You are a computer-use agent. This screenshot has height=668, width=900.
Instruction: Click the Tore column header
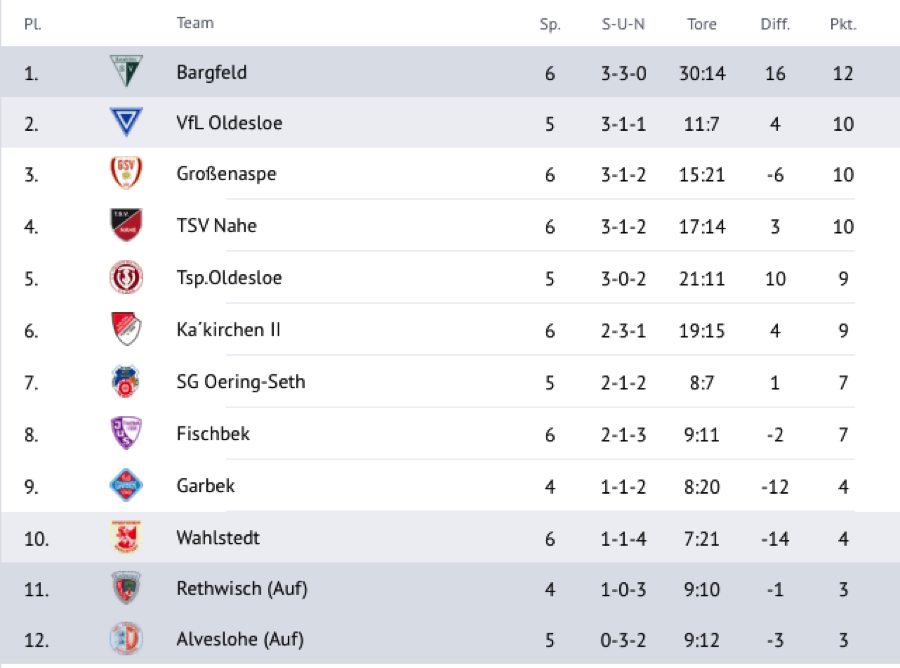pos(702,24)
